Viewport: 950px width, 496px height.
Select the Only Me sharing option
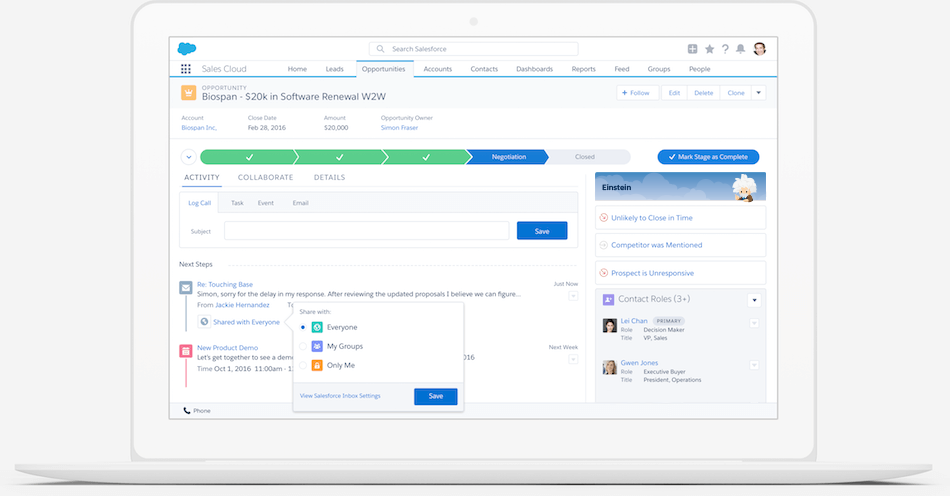click(x=303, y=365)
